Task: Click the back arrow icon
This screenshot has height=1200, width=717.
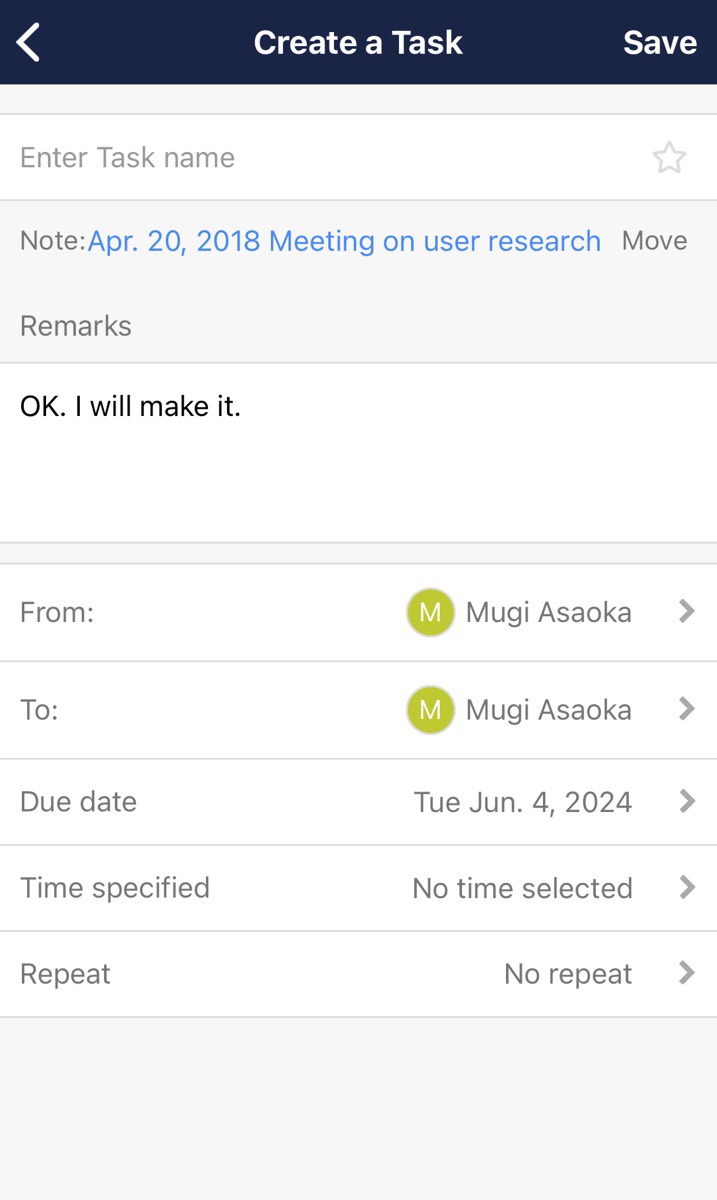Action: pyautogui.click(x=28, y=42)
